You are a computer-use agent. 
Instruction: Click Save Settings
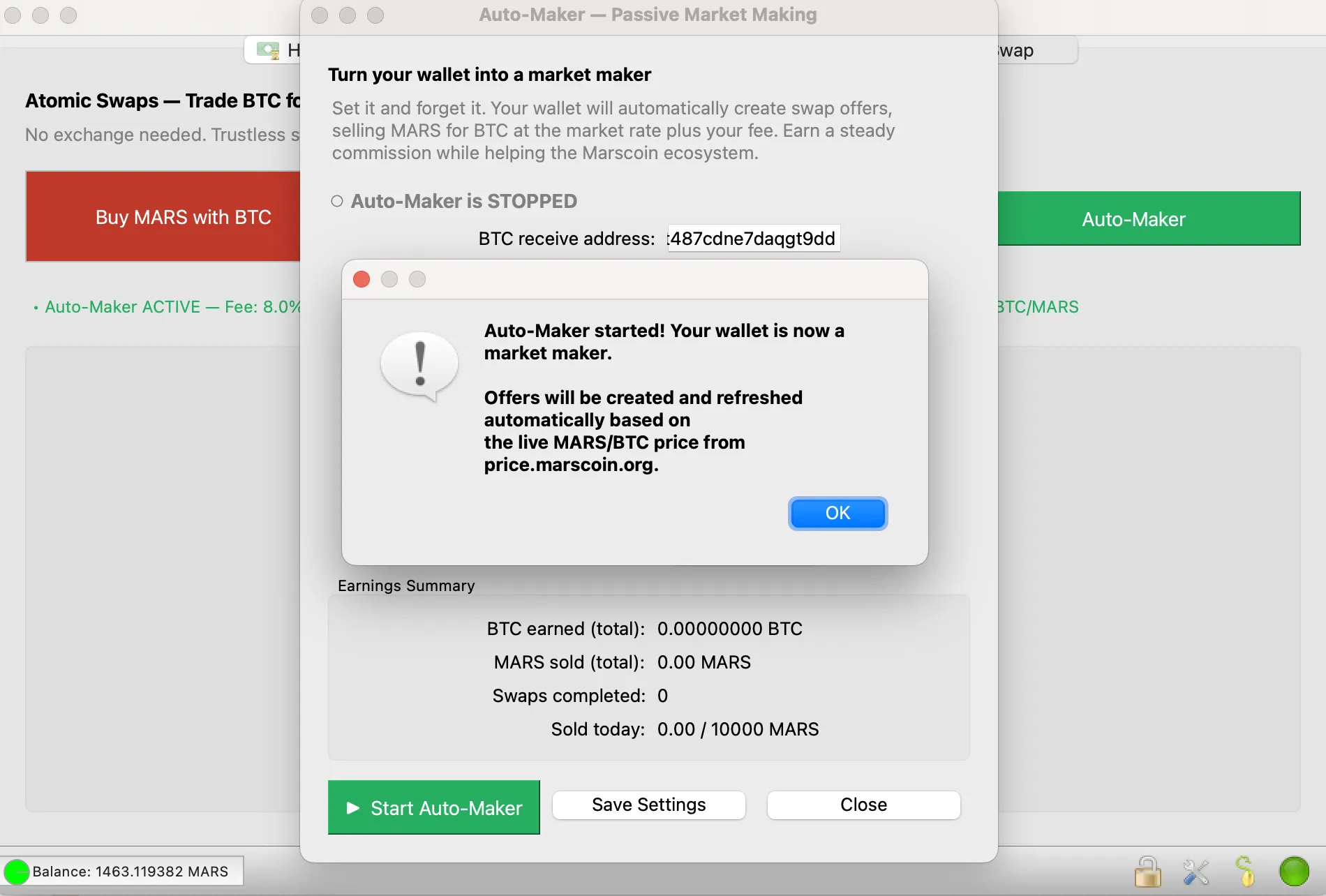(648, 805)
